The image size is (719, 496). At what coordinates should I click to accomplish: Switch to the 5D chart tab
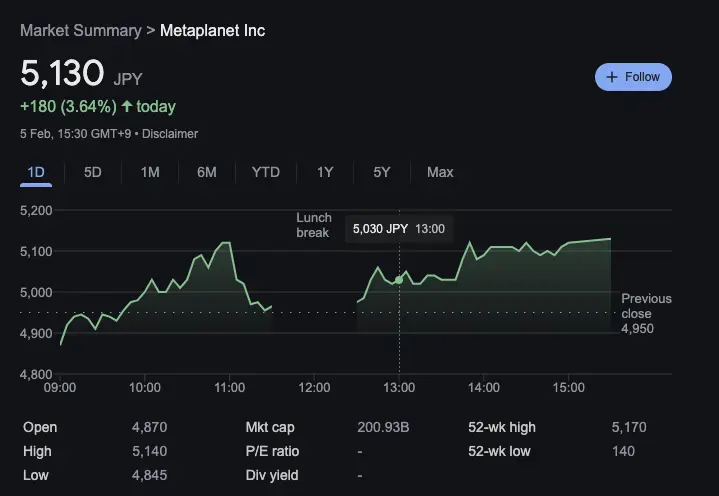(93, 172)
